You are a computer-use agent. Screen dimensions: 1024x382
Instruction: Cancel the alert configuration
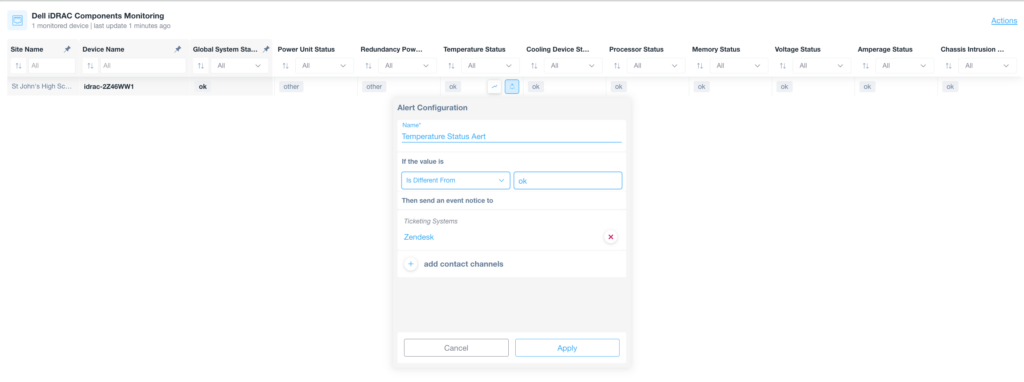(456, 348)
